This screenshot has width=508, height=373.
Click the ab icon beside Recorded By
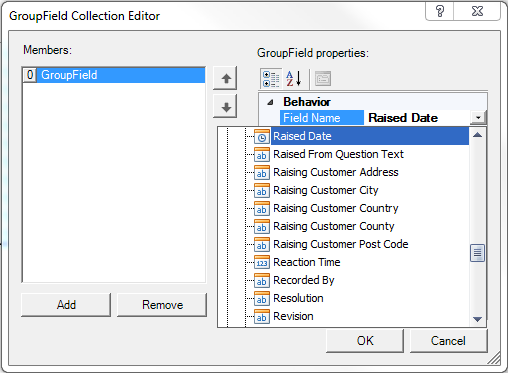pyautogui.click(x=262, y=280)
